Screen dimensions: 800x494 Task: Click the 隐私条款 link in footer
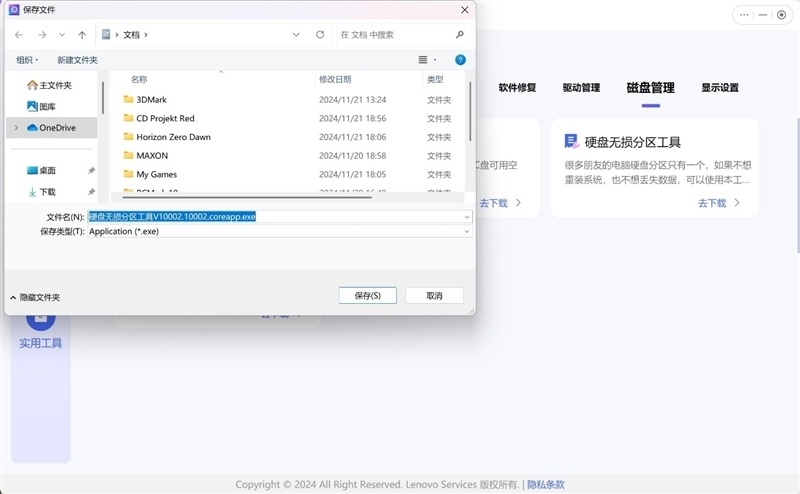tap(546, 484)
